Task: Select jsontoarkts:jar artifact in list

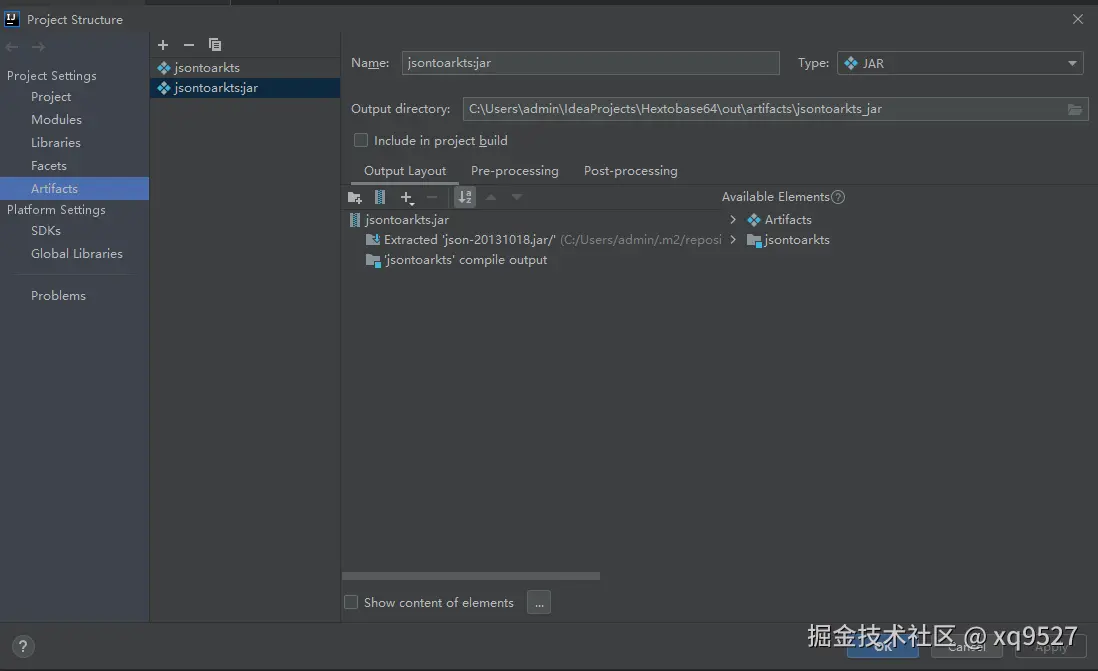Action: click(x=245, y=88)
